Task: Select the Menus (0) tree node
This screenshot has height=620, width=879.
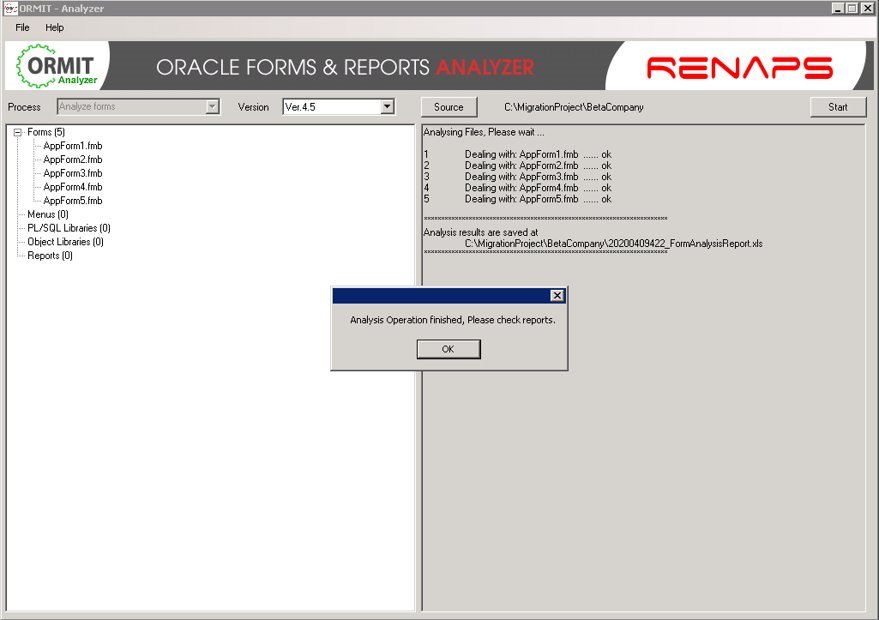Action: (48, 215)
